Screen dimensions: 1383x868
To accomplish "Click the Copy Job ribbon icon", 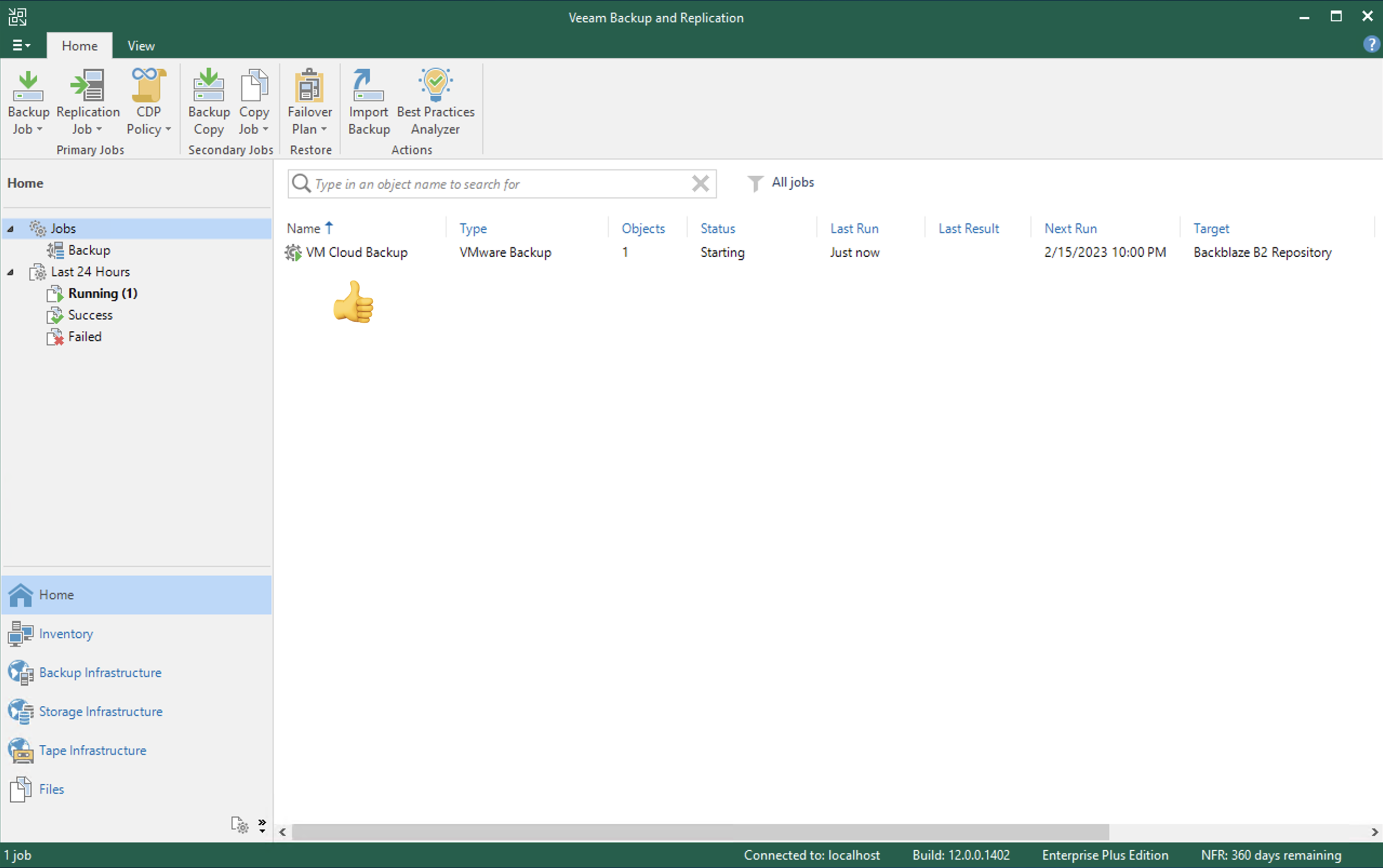I will point(254,85).
